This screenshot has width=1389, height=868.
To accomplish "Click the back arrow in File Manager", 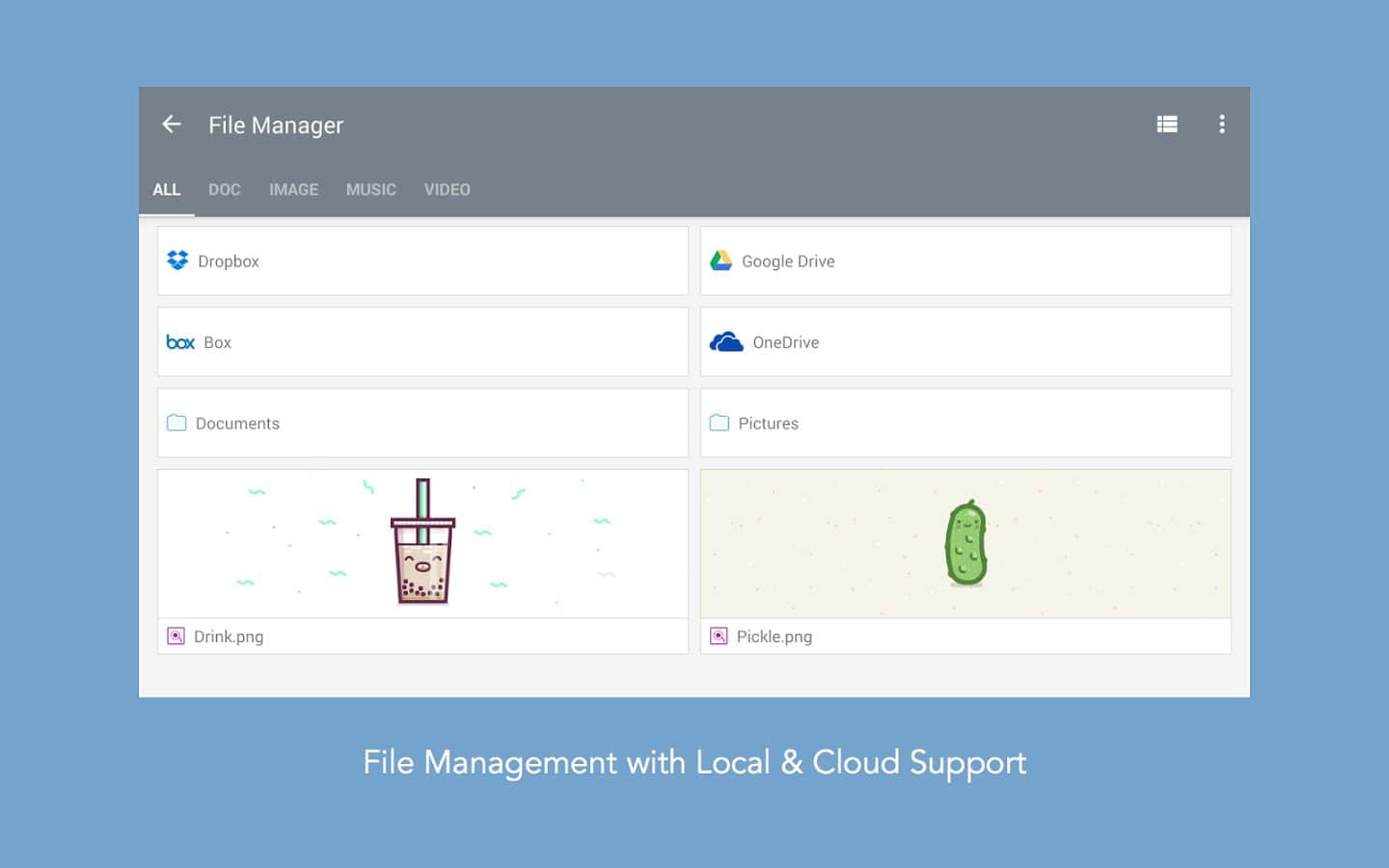I will pyautogui.click(x=172, y=124).
